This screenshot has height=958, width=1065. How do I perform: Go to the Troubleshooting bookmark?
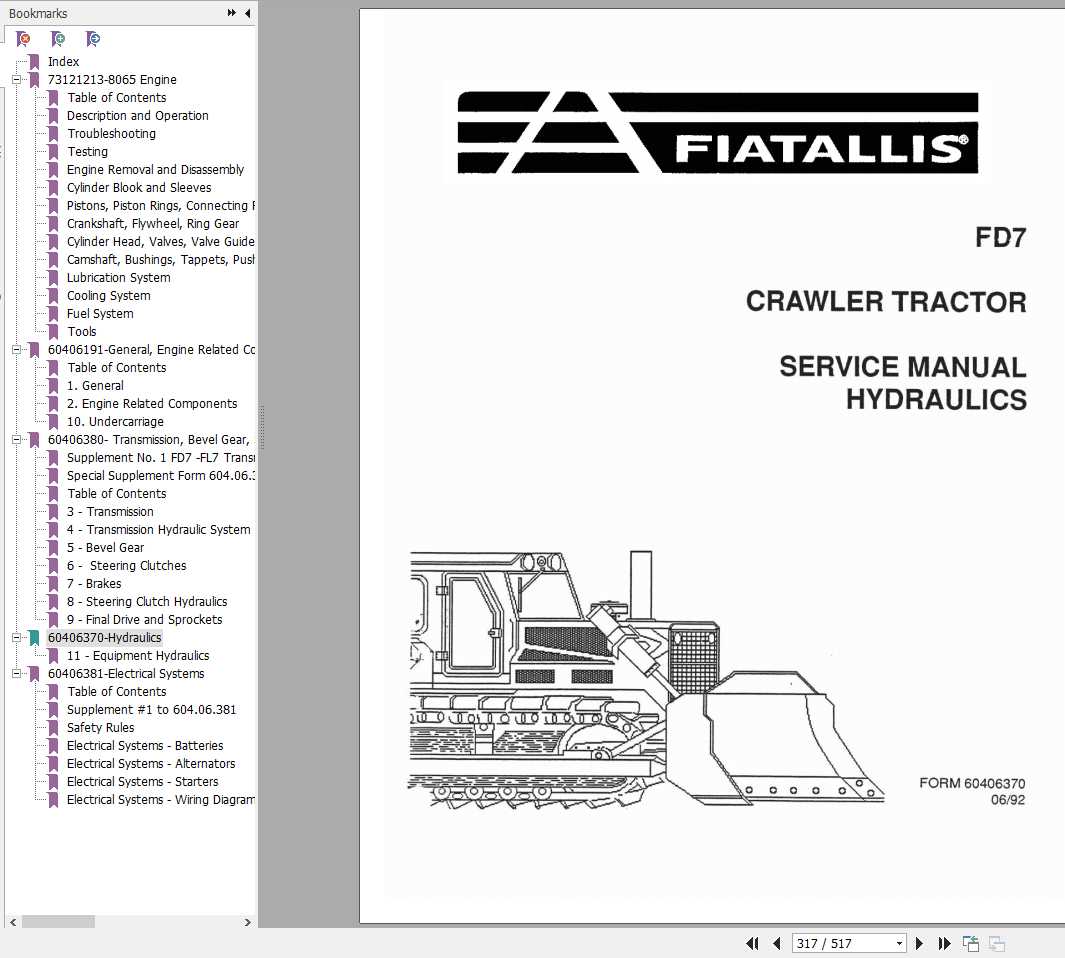click(111, 133)
